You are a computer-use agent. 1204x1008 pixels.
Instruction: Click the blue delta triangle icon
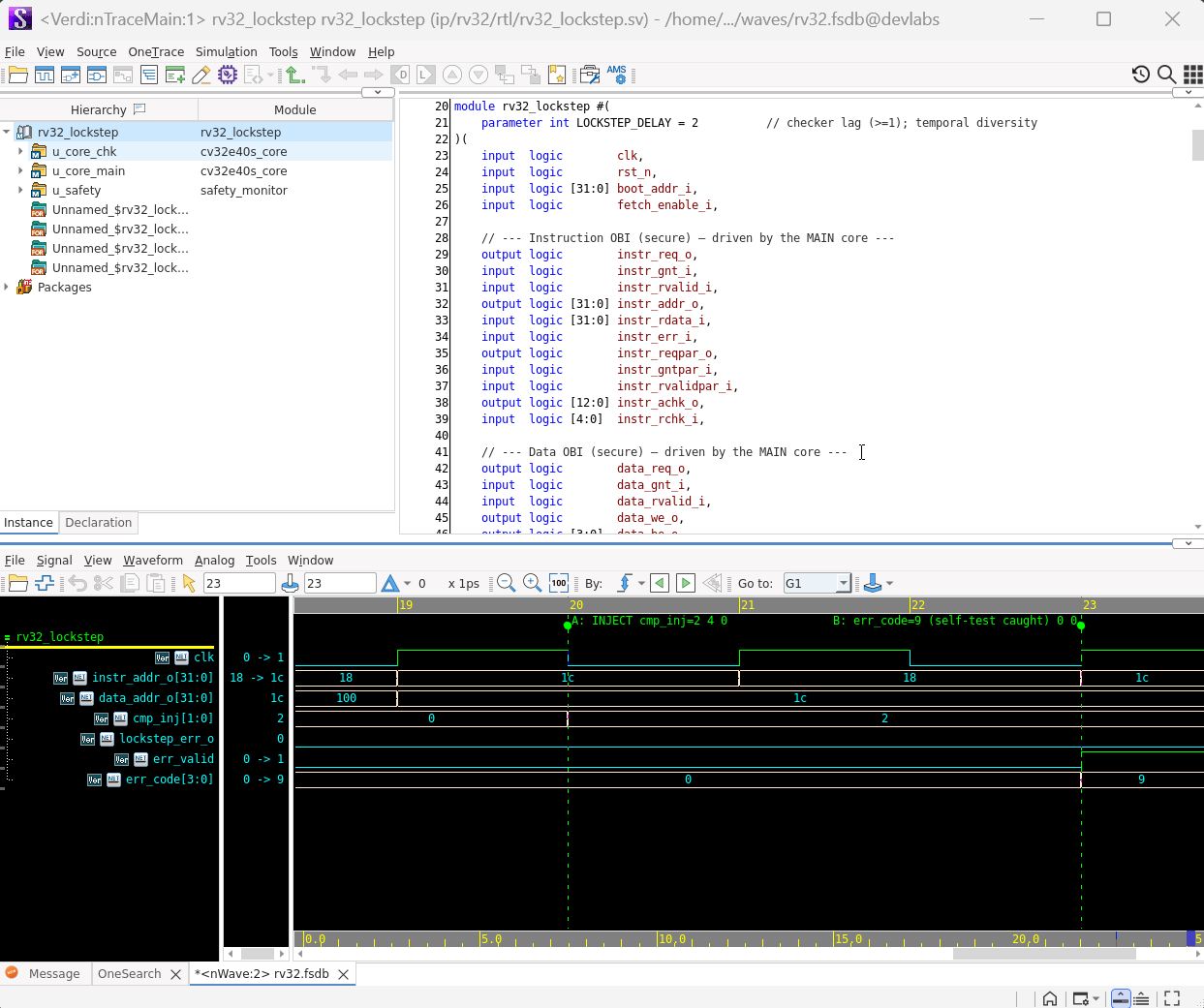[x=390, y=583]
